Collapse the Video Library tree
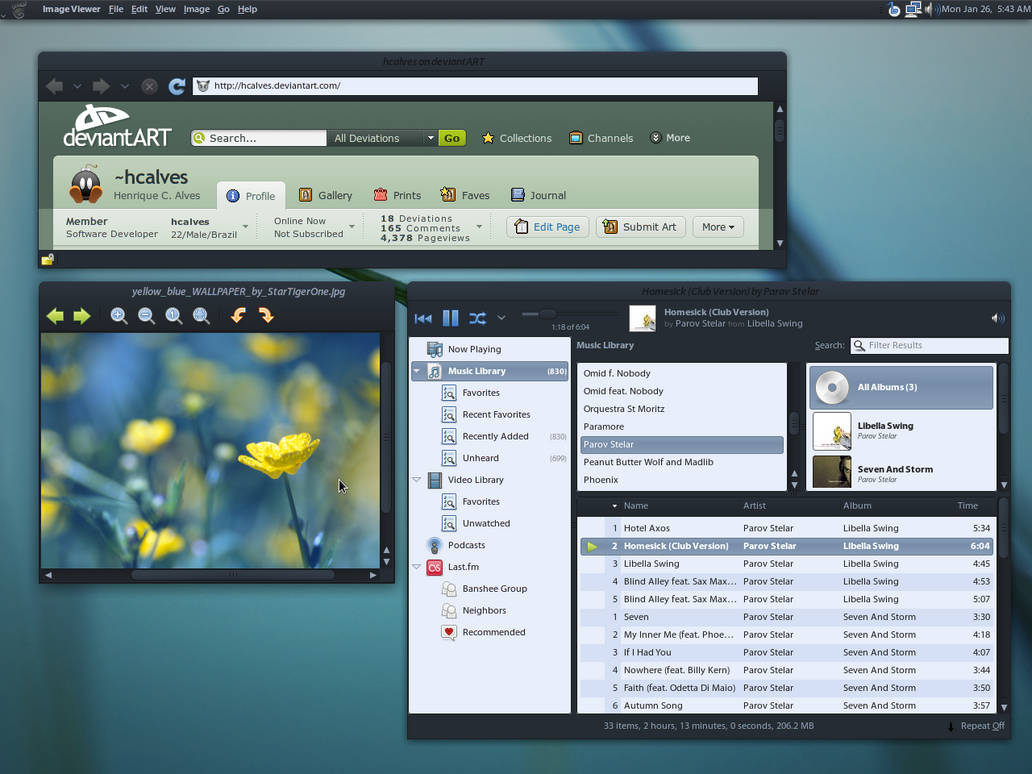 [x=417, y=480]
